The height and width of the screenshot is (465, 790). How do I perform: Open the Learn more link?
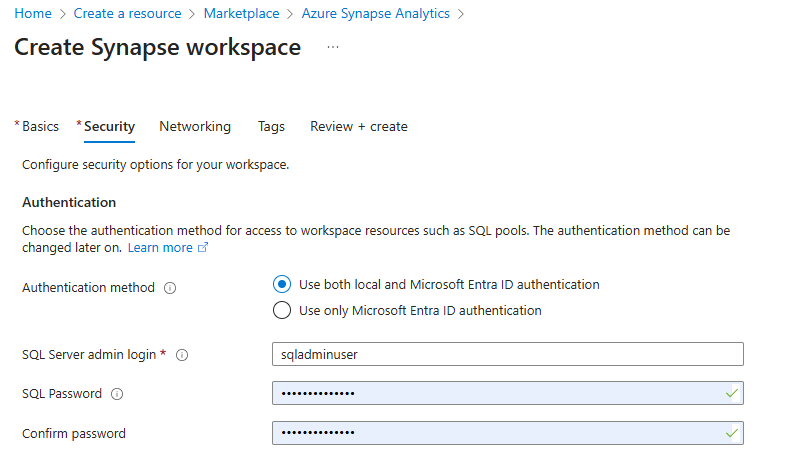click(x=160, y=248)
